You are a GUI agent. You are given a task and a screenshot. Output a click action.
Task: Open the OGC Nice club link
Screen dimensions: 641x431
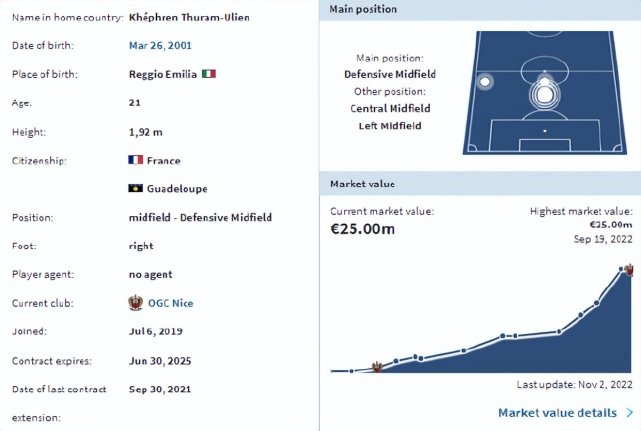click(x=170, y=303)
